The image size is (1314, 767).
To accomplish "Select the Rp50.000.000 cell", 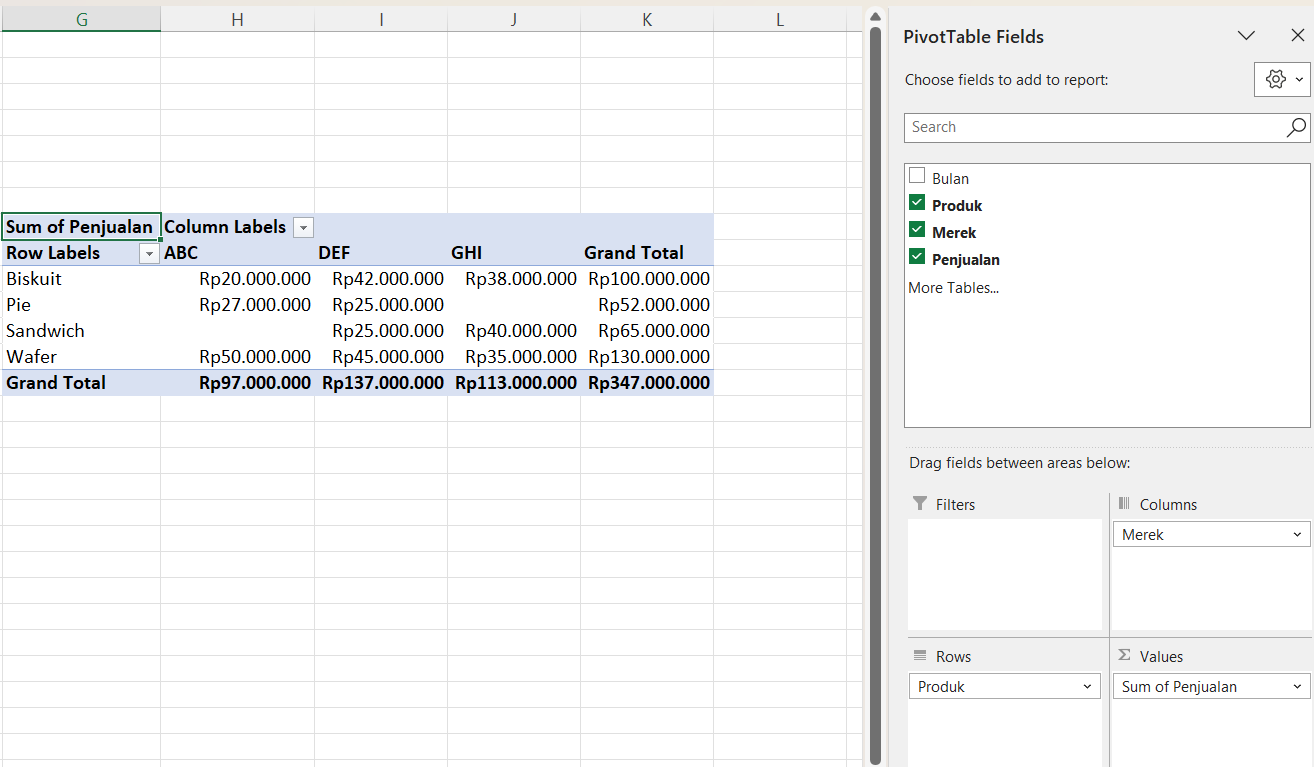I will 237,357.
